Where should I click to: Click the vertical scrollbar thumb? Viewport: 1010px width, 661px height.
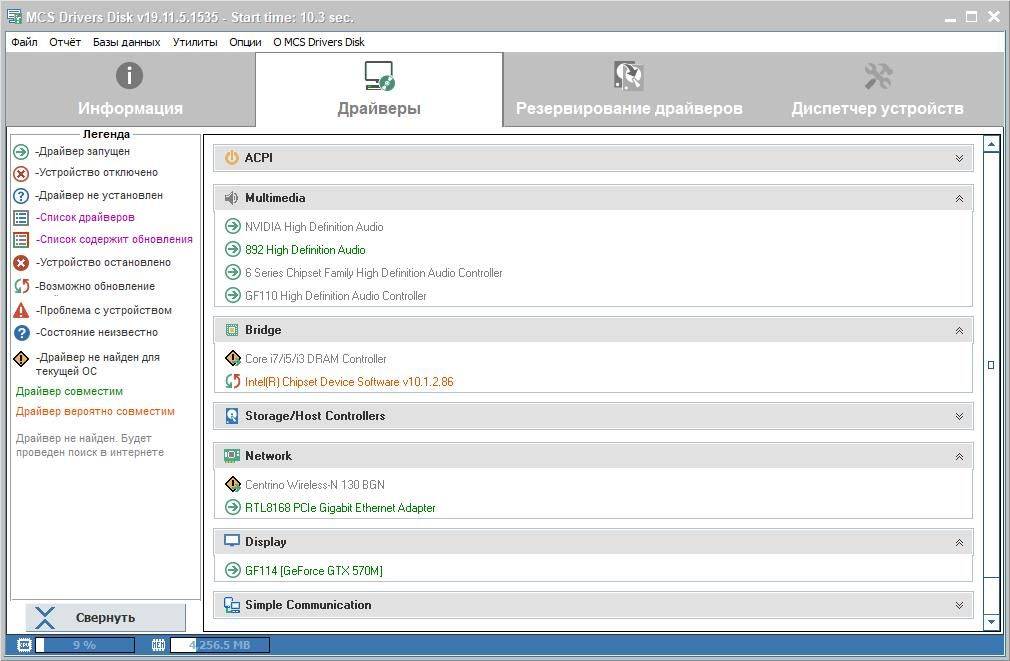tap(991, 365)
